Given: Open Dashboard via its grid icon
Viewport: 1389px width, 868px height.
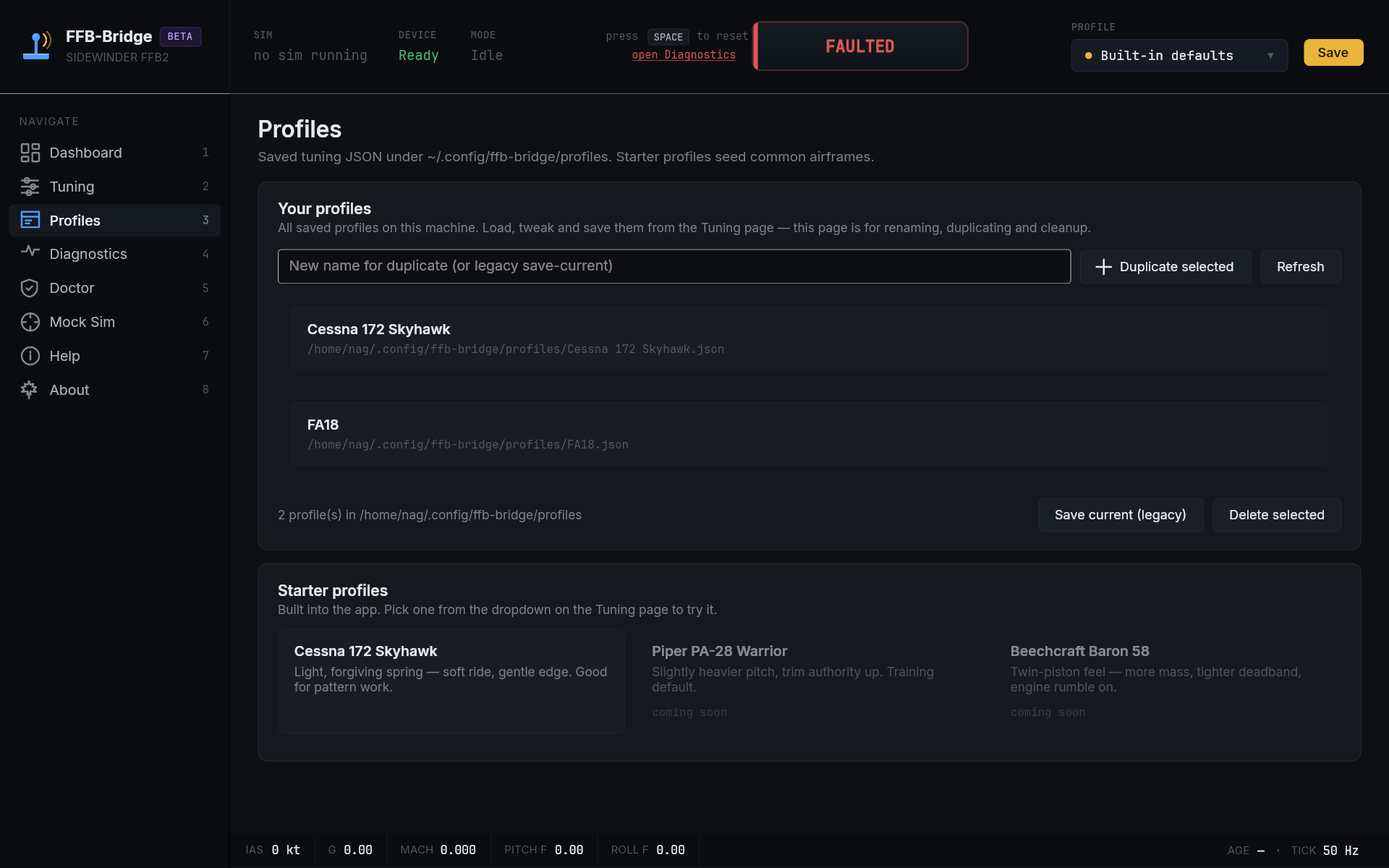Looking at the screenshot, I should pos(30,153).
